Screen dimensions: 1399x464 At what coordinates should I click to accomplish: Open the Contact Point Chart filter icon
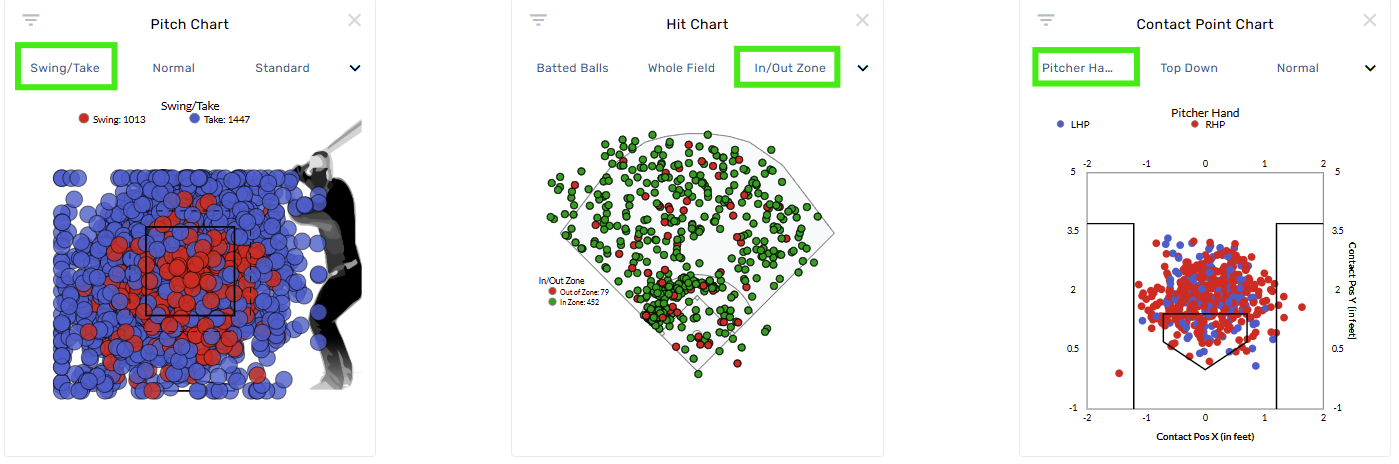point(1047,20)
